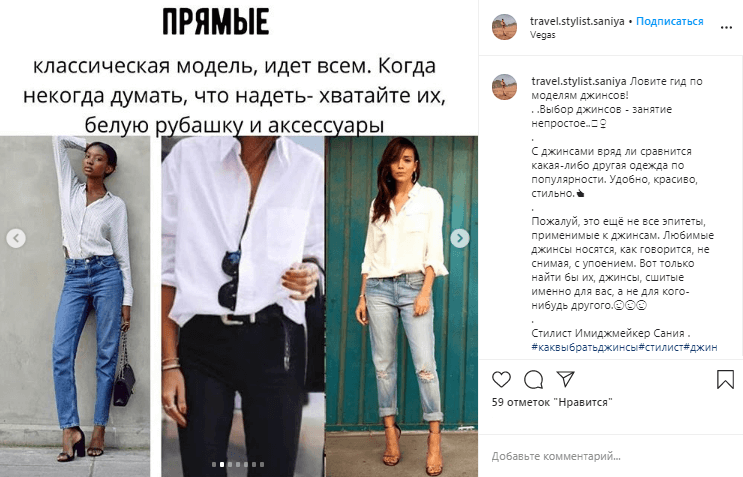Focus the Добавьте комментарий input field
The width and height of the screenshot is (743, 477).
coord(611,456)
